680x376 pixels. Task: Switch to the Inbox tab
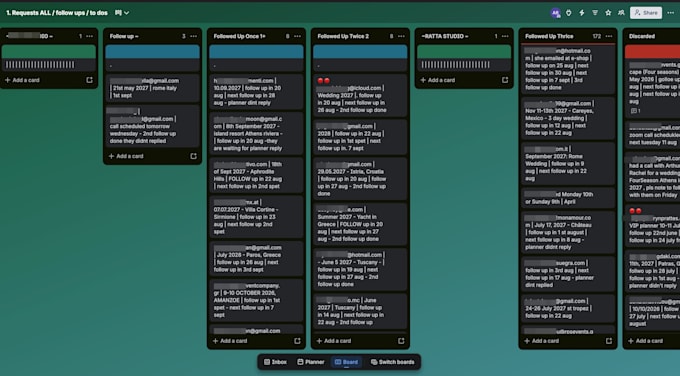click(x=275, y=362)
